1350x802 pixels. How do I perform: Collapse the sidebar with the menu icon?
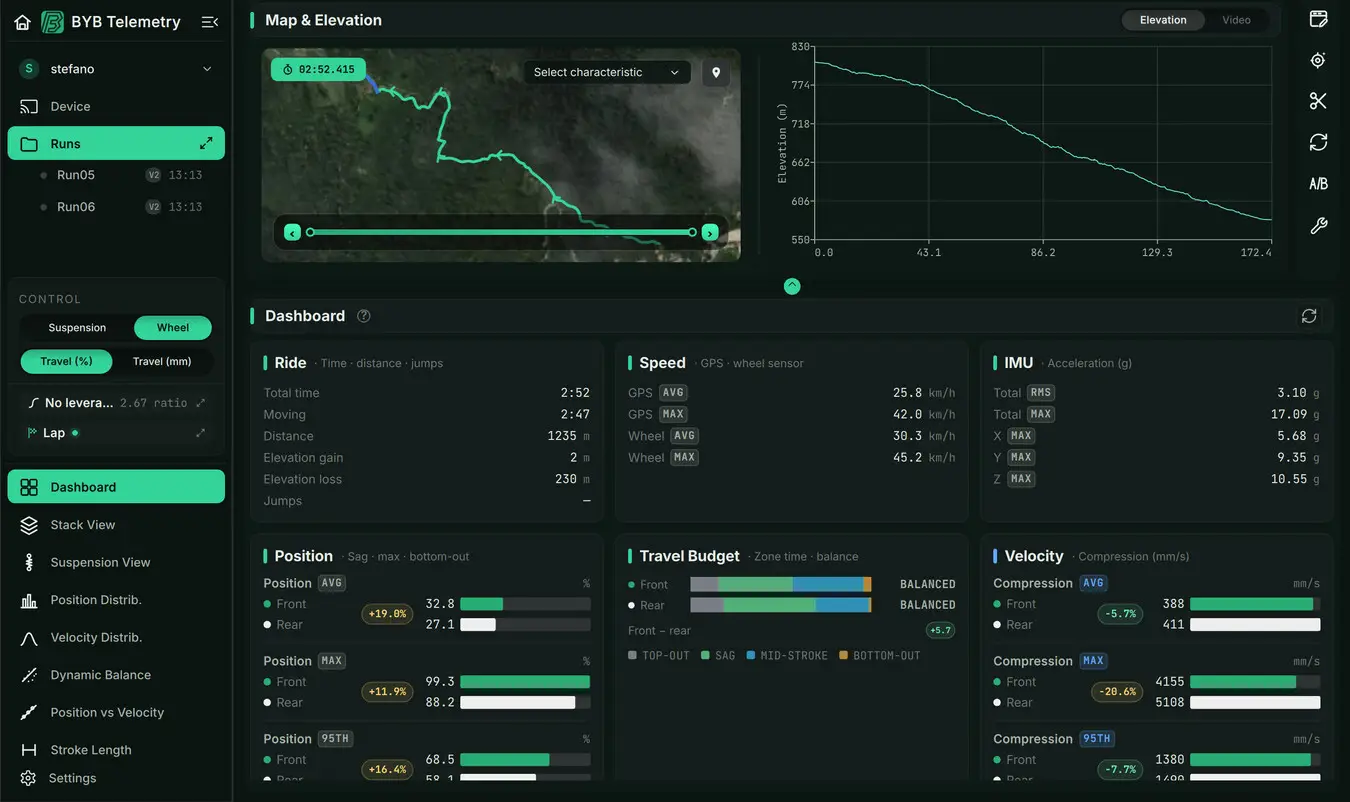tap(210, 22)
